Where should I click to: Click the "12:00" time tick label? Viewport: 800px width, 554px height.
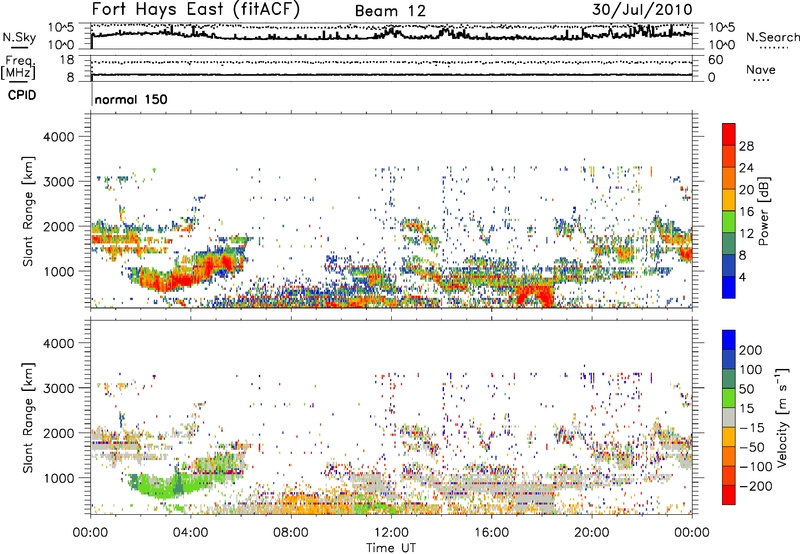[x=391, y=533]
